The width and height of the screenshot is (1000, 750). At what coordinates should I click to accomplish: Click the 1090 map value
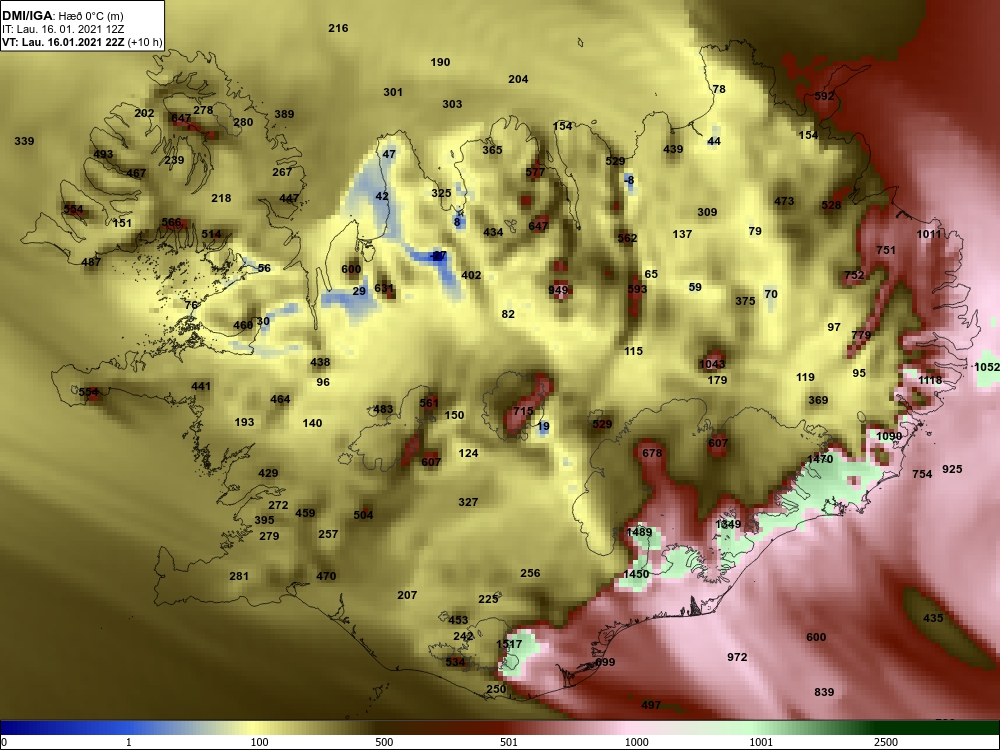[x=889, y=436]
